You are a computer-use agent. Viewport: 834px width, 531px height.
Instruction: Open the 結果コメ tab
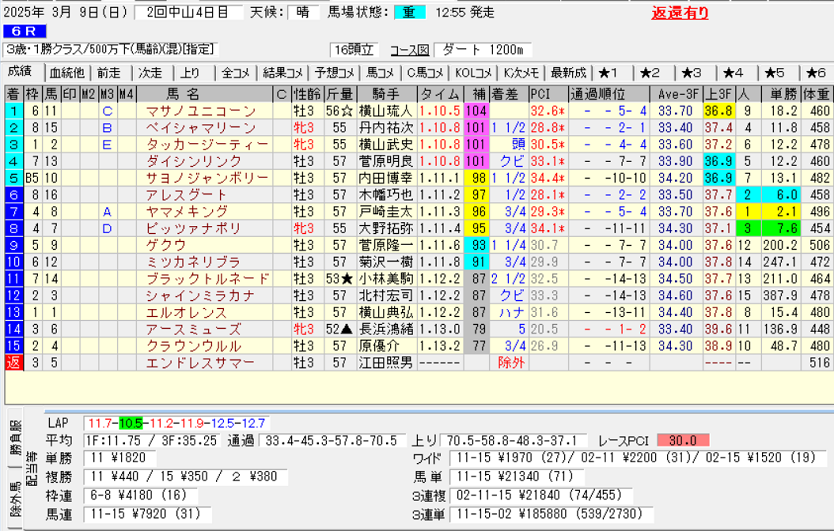click(x=282, y=73)
